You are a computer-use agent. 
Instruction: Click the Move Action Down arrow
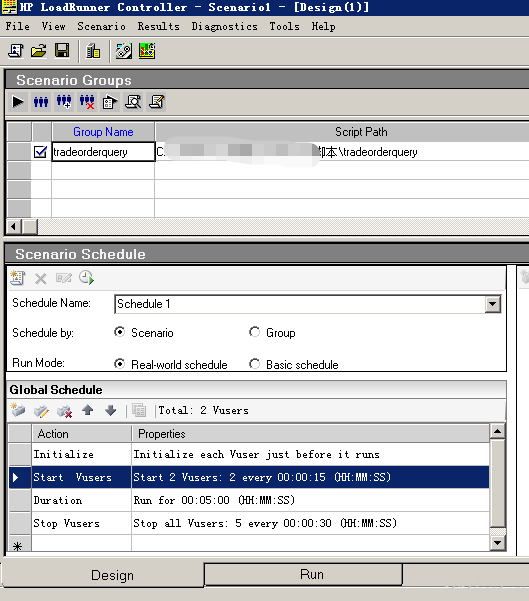click(x=110, y=411)
